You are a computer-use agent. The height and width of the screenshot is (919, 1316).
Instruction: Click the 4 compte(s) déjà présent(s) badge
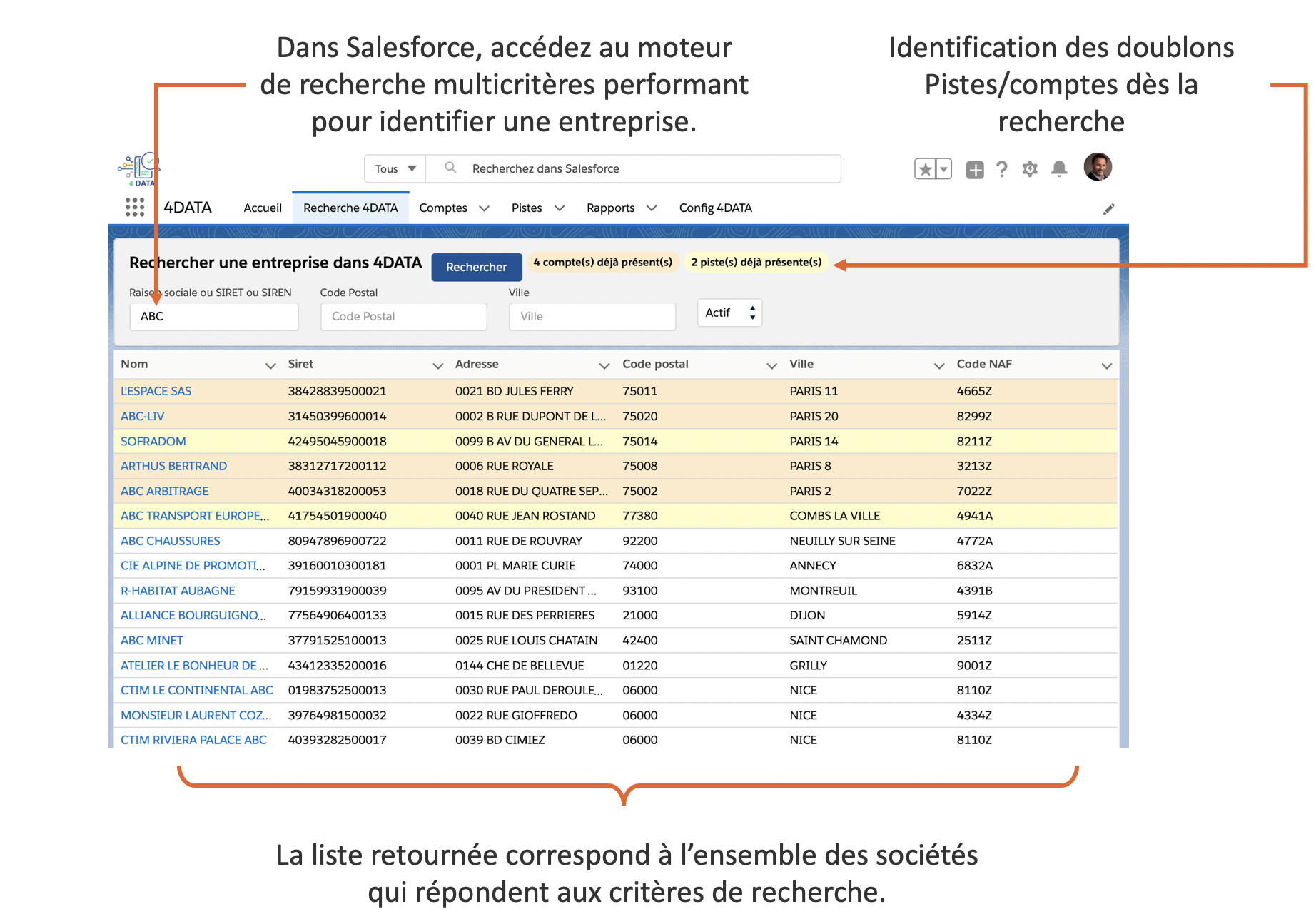(602, 263)
